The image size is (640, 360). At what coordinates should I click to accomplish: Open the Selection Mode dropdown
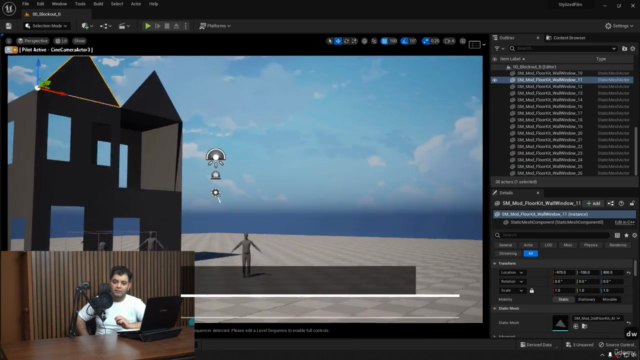(x=46, y=26)
